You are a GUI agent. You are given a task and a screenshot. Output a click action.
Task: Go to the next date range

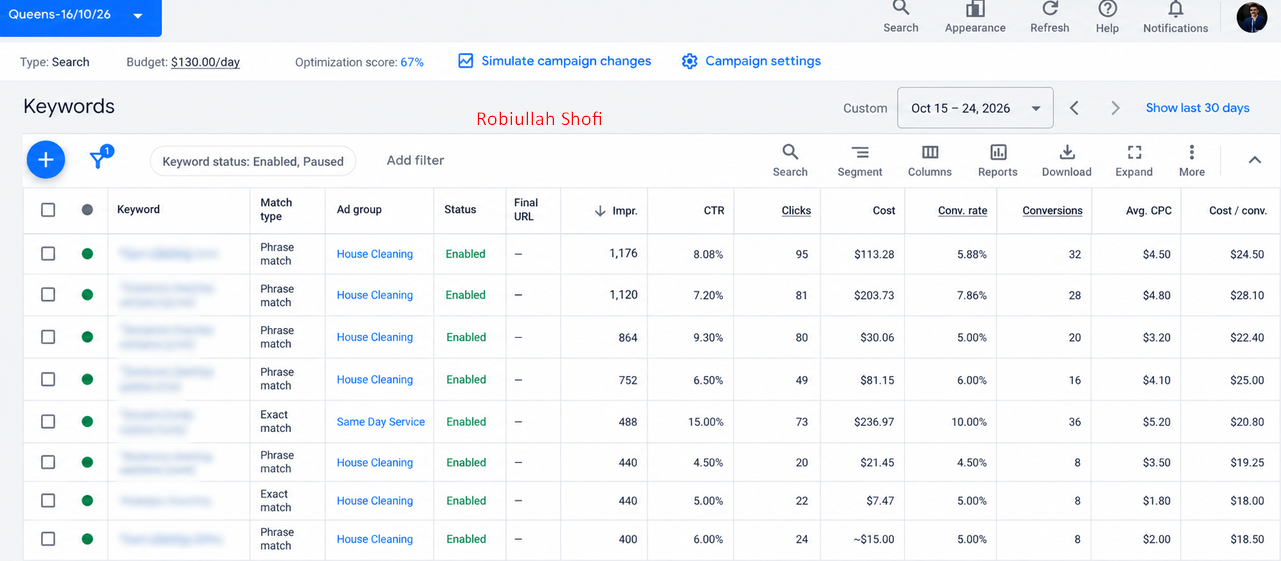[1116, 108]
